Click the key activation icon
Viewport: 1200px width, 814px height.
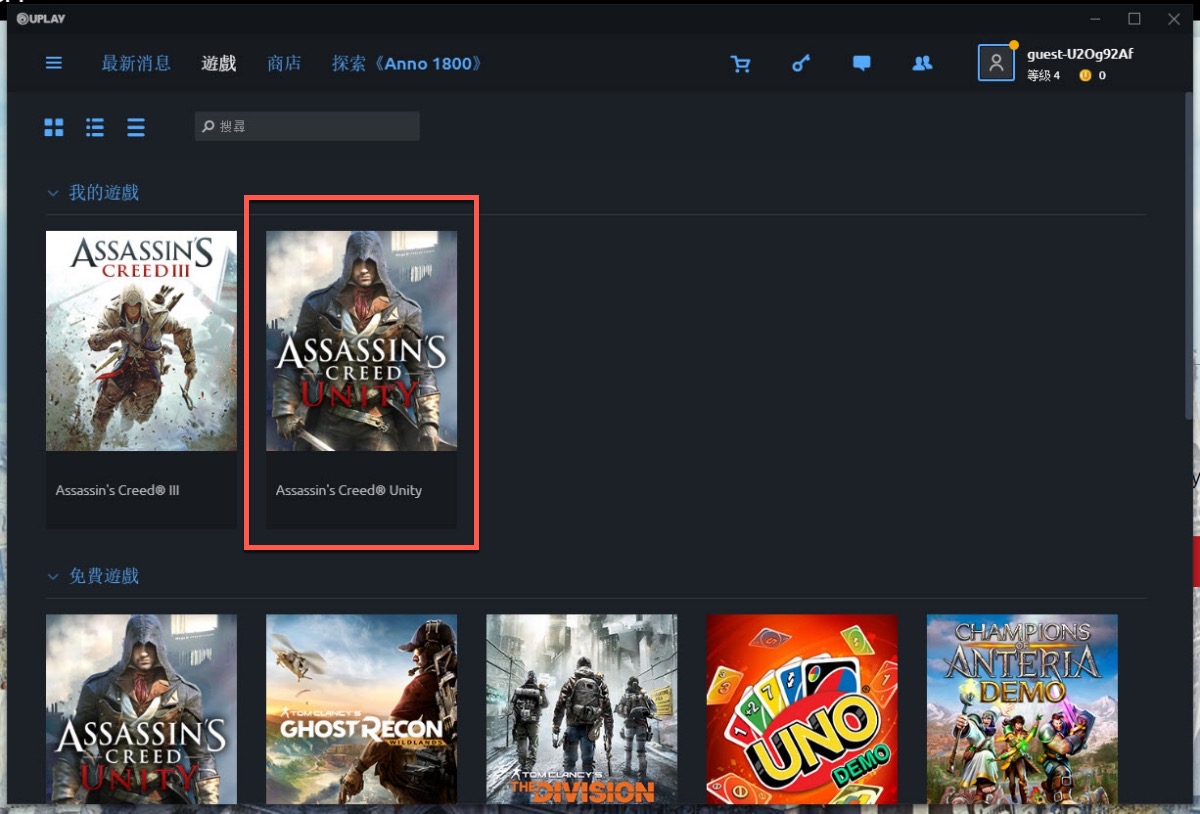point(801,64)
